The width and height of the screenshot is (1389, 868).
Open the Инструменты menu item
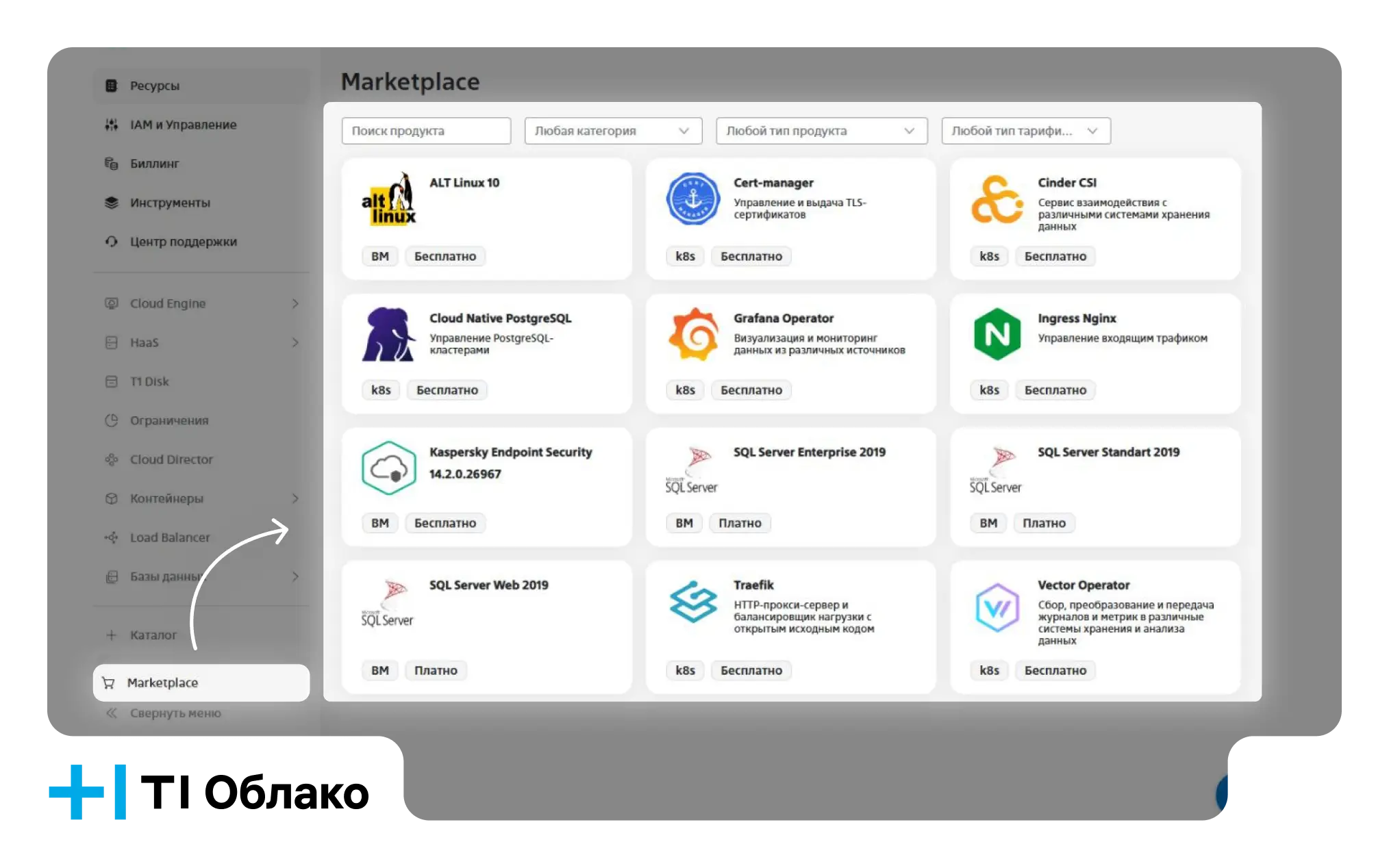point(201,203)
